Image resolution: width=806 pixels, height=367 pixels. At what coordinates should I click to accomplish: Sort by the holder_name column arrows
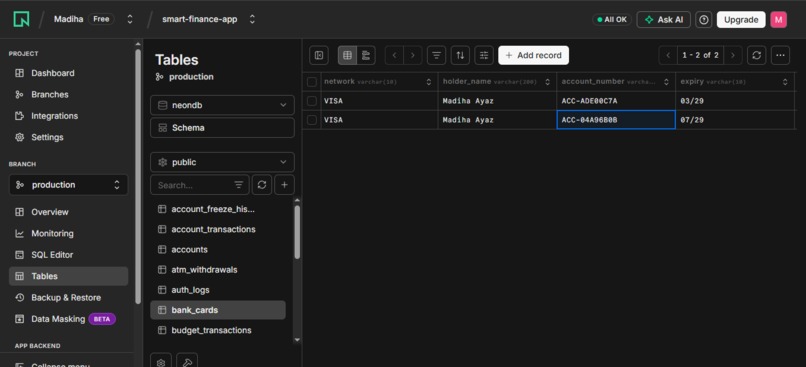(547, 82)
